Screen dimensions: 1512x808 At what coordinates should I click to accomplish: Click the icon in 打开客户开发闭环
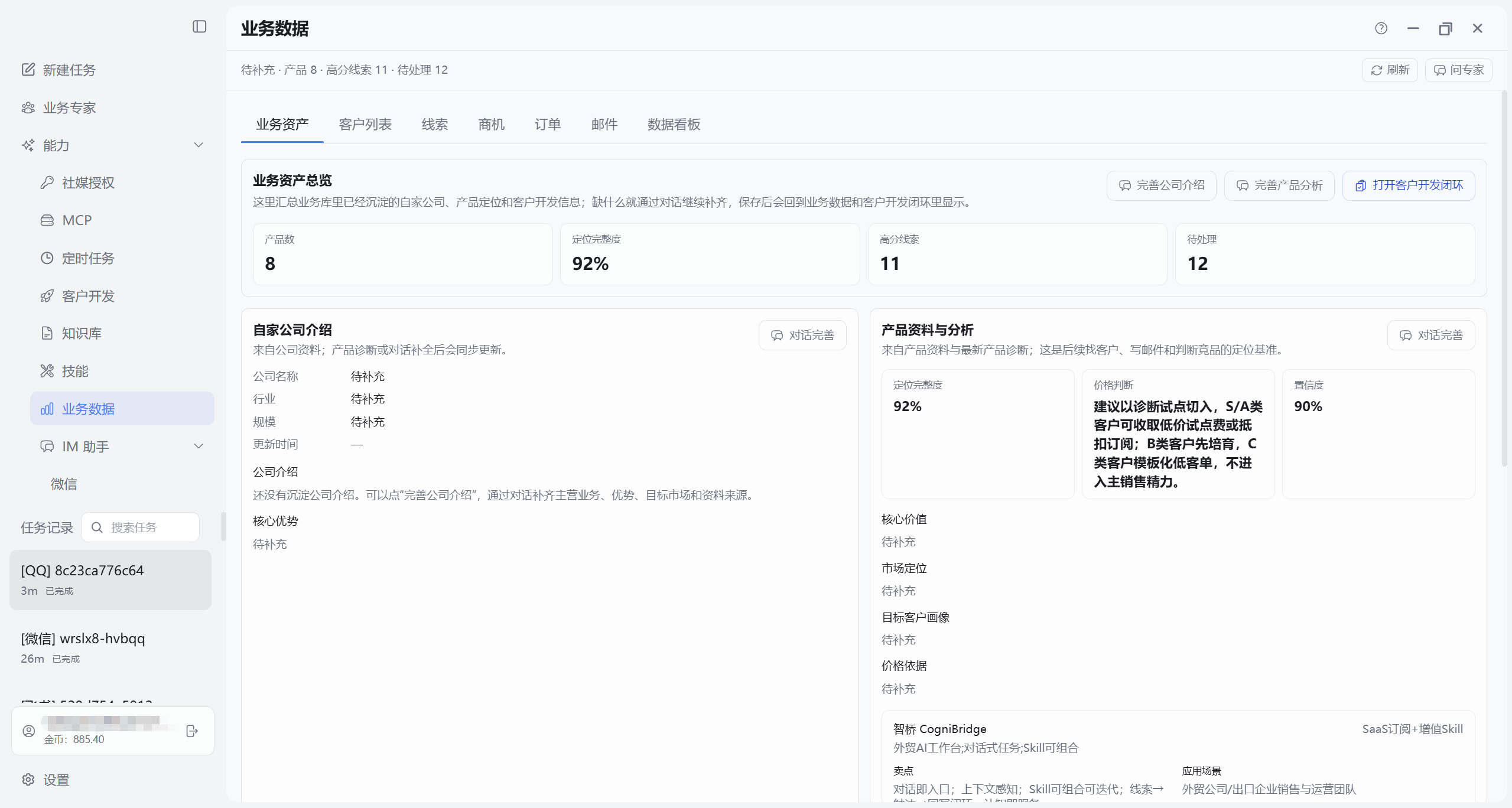[1361, 185]
